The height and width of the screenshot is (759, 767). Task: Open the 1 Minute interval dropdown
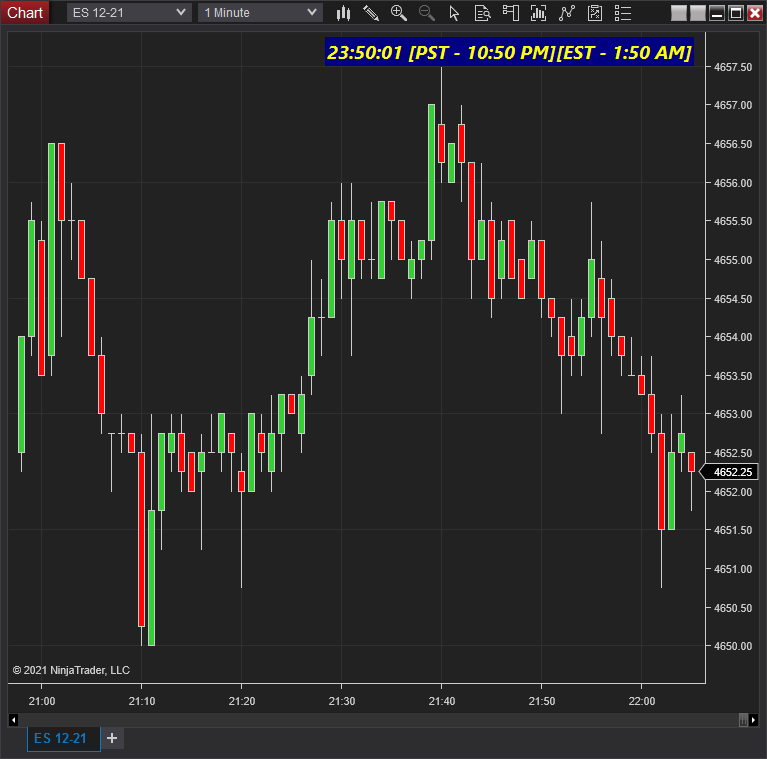(x=260, y=13)
